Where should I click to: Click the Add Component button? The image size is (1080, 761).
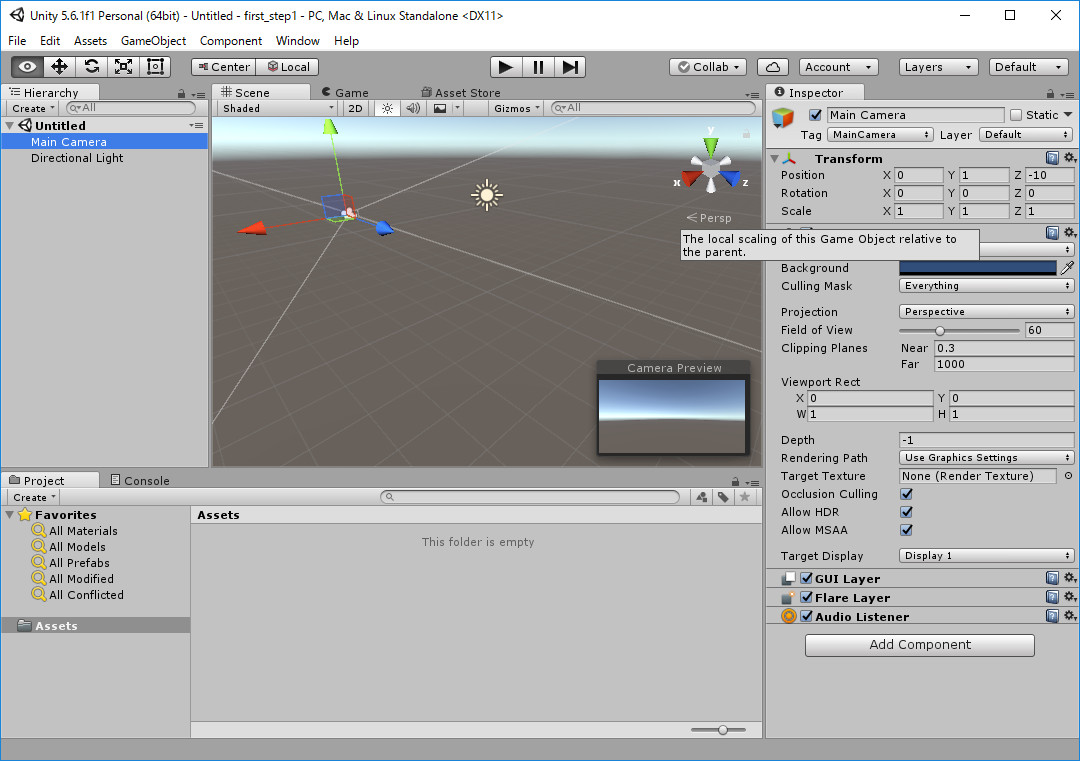[919, 645]
